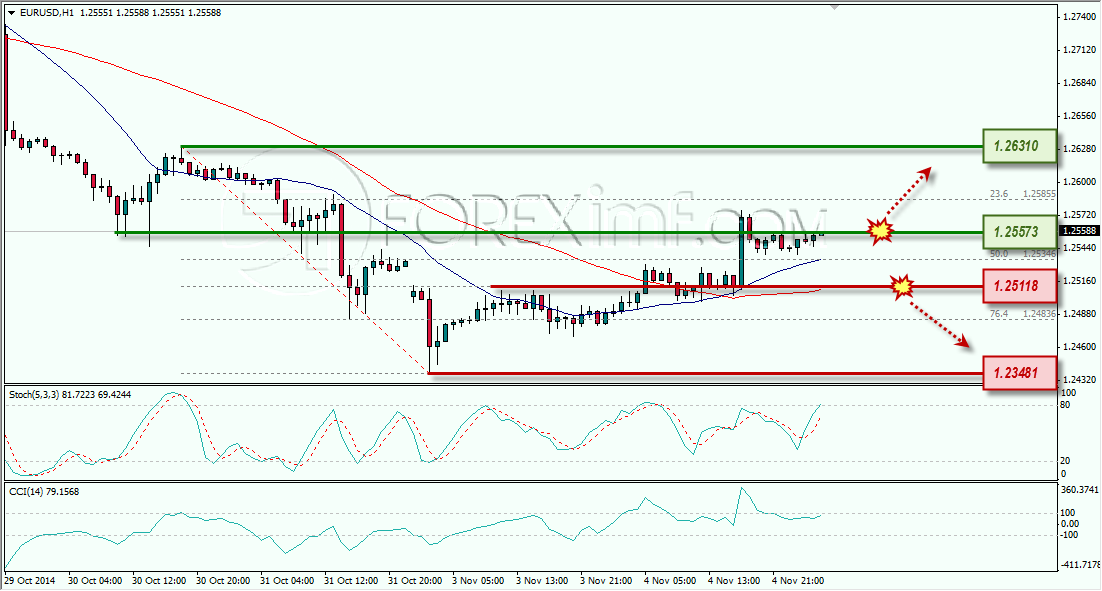This screenshot has height=591, width=1102.
Task: Click the 31 Oct 20:00 time label
Action: point(415,580)
